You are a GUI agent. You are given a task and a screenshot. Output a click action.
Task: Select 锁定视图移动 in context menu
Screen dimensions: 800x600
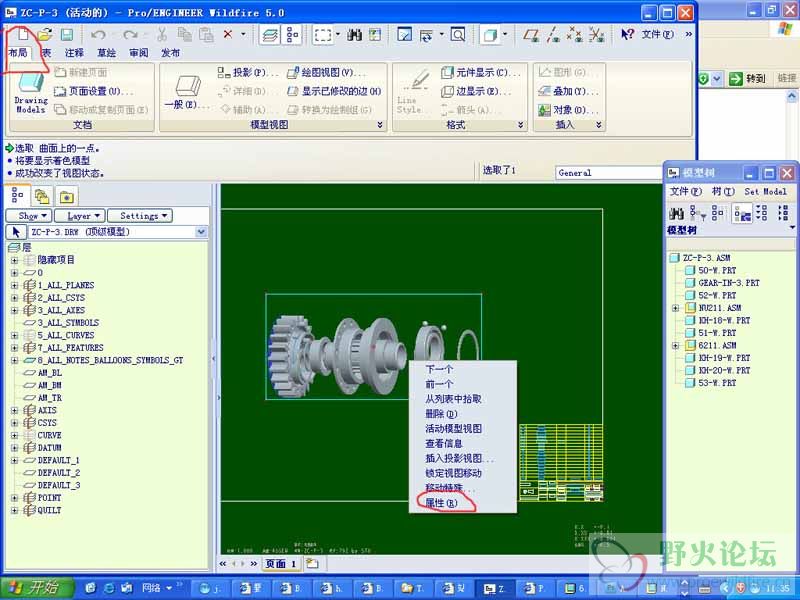tap(454, 473)
